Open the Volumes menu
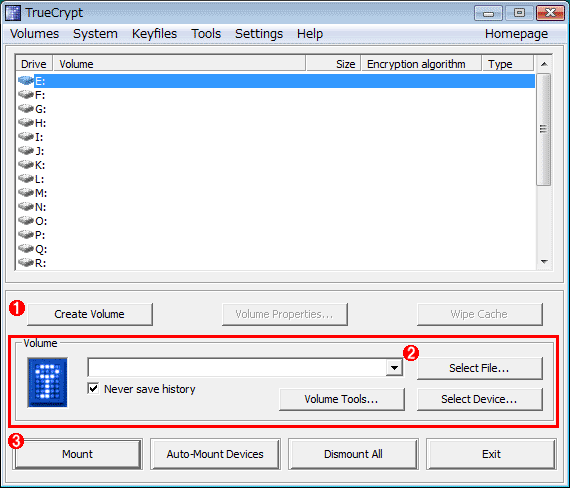This screenshot has width=570, height=488. pos(35,34)
